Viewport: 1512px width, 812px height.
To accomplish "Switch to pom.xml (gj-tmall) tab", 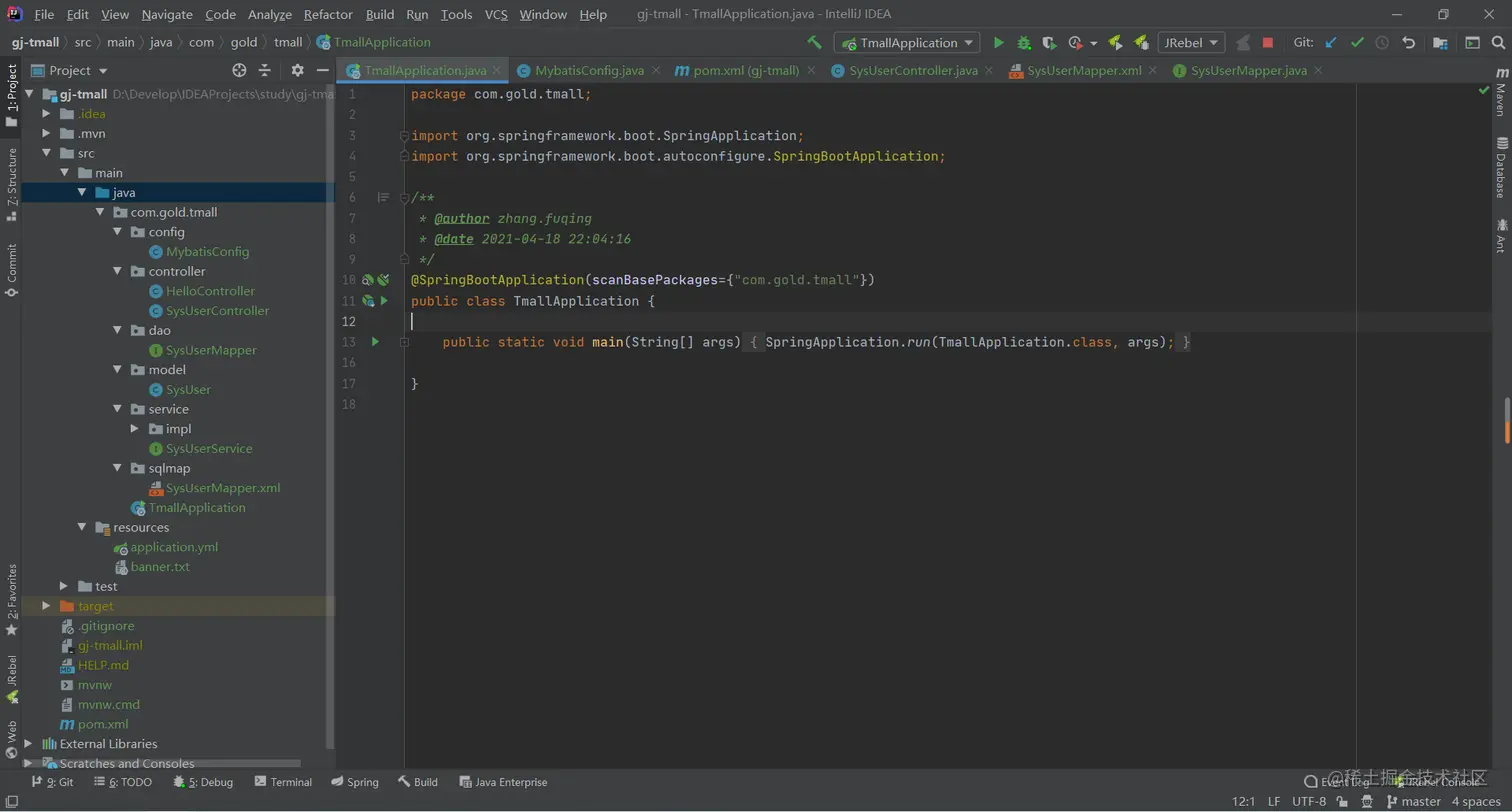I will click(x=746, y=70).
